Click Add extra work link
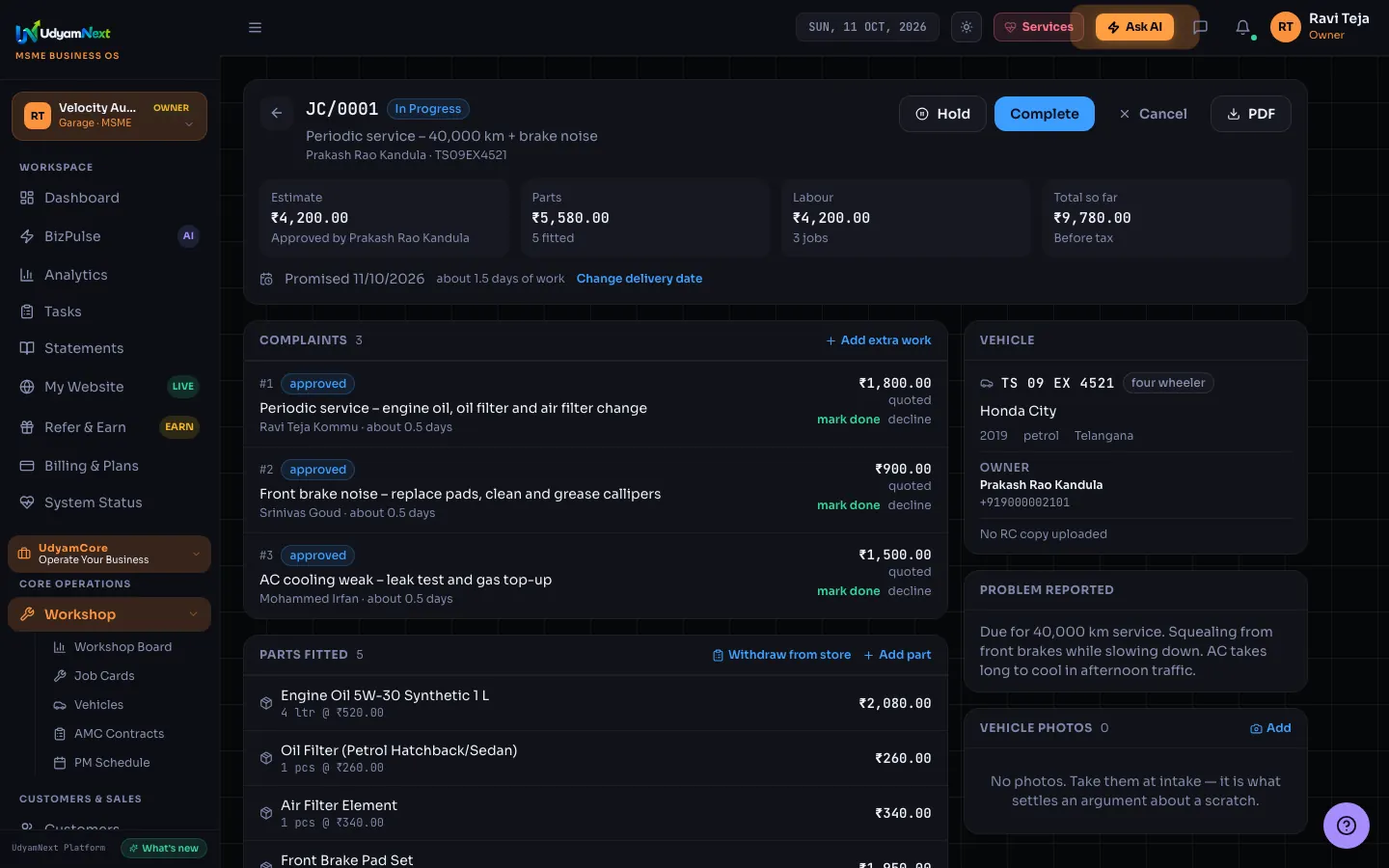 (879, 340)
